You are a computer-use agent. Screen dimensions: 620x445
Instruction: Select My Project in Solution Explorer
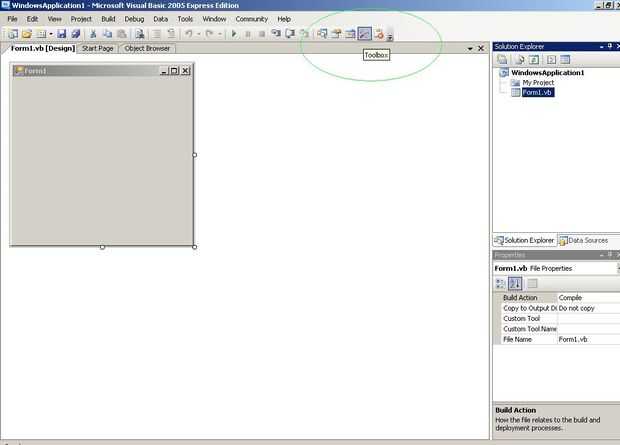(538, 83)
